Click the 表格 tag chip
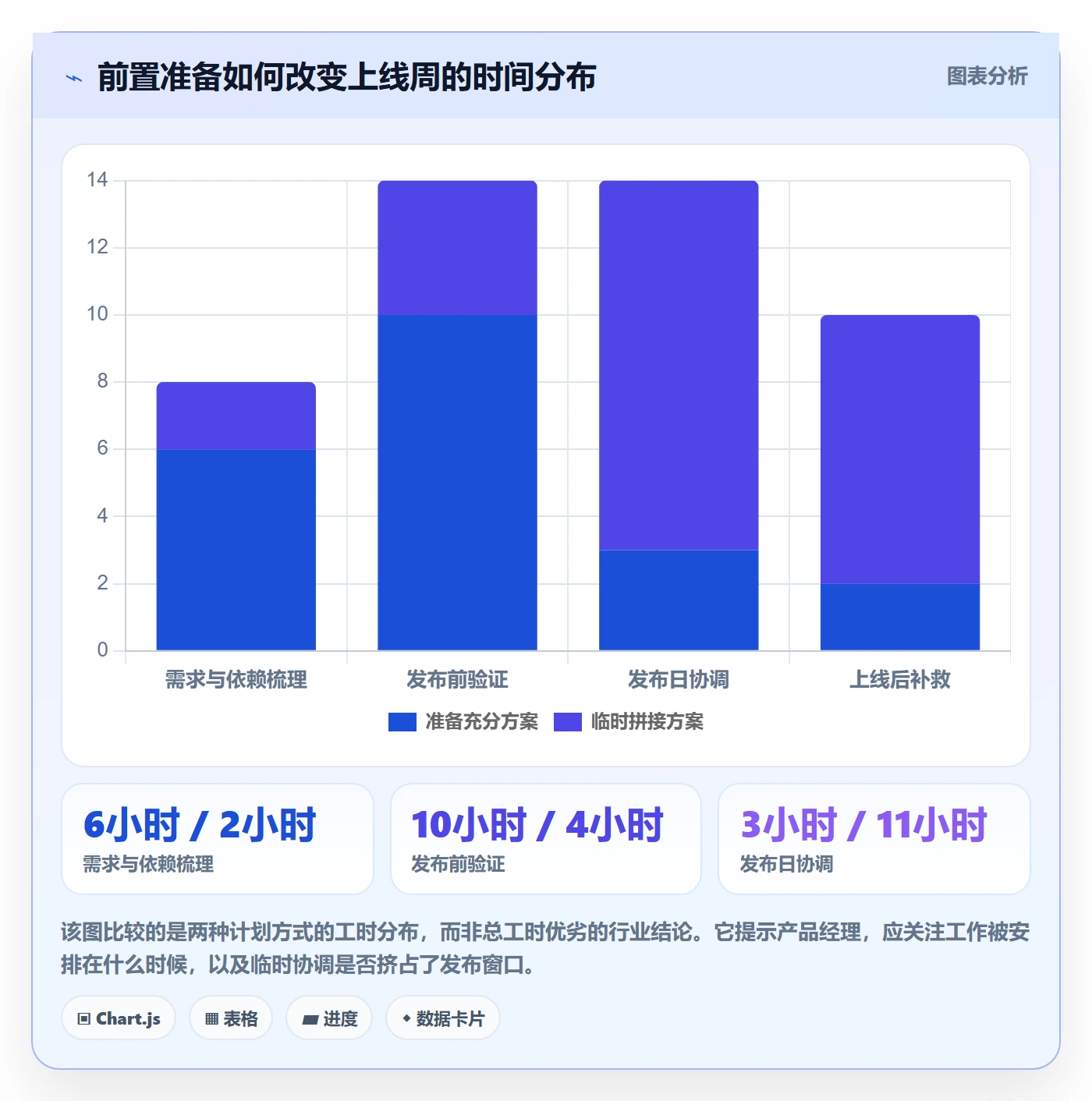The height and width of the screenshot is (1101, 1092). (x=231, y=1018)
